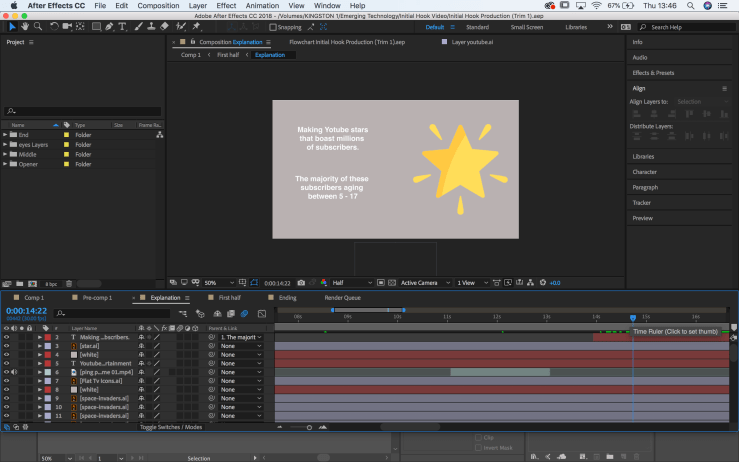Open the 50% magnification dropdown
The width and height of the screenshot is (739, 462).
pos(219,283)
